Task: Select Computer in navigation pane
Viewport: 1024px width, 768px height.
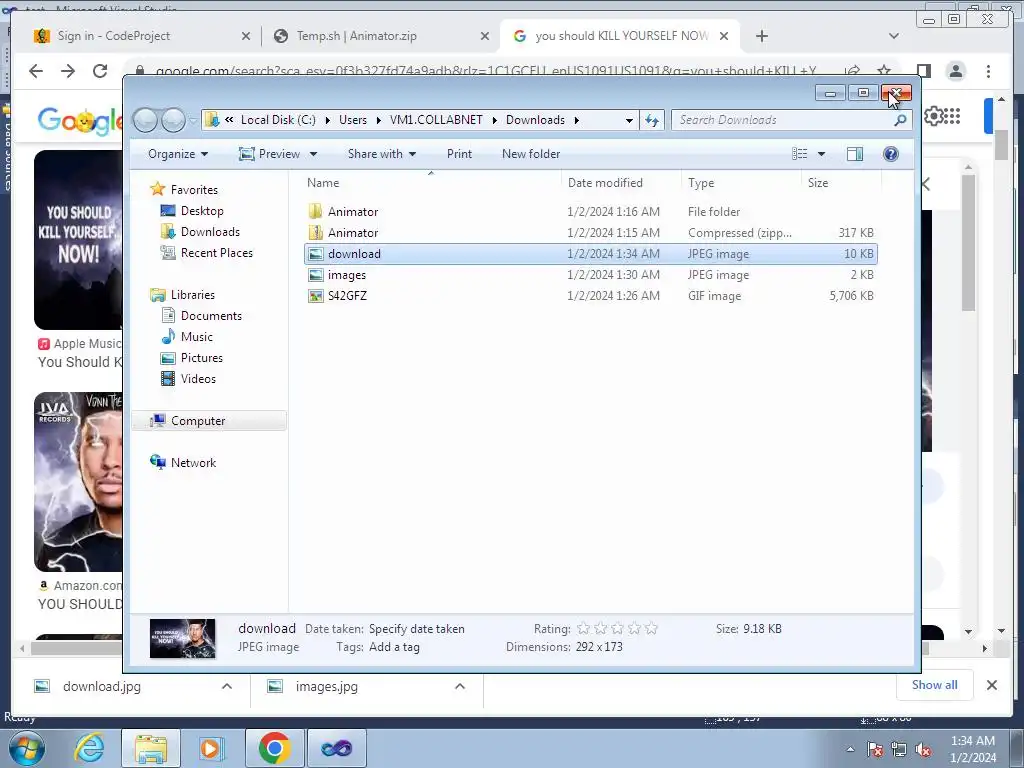Action: click(197, 421)
